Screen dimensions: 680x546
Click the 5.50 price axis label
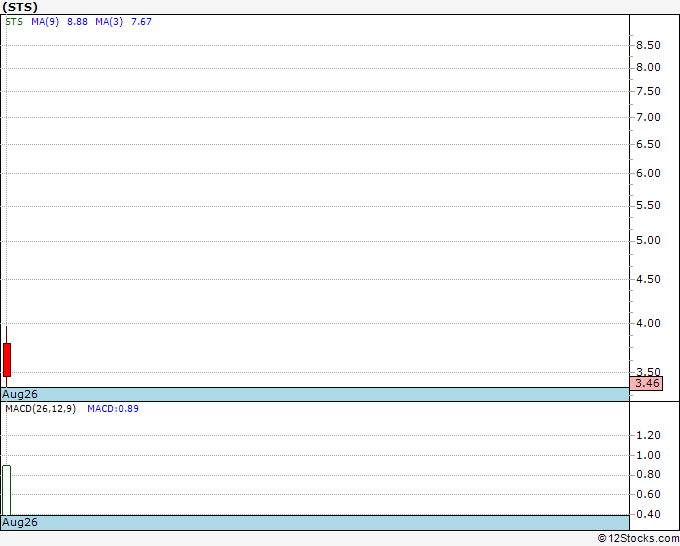tap(648, 205)
